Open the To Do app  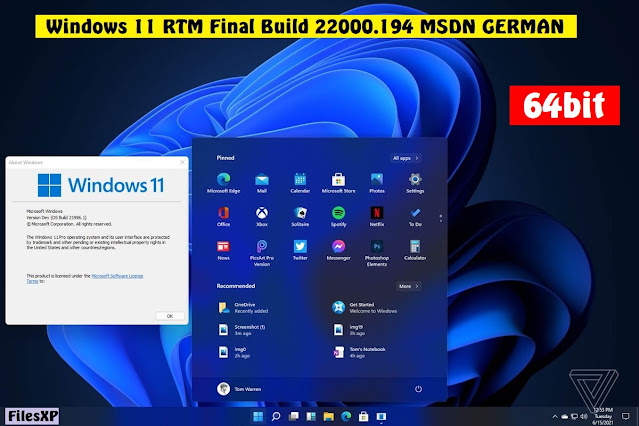[x=415, y=216]
